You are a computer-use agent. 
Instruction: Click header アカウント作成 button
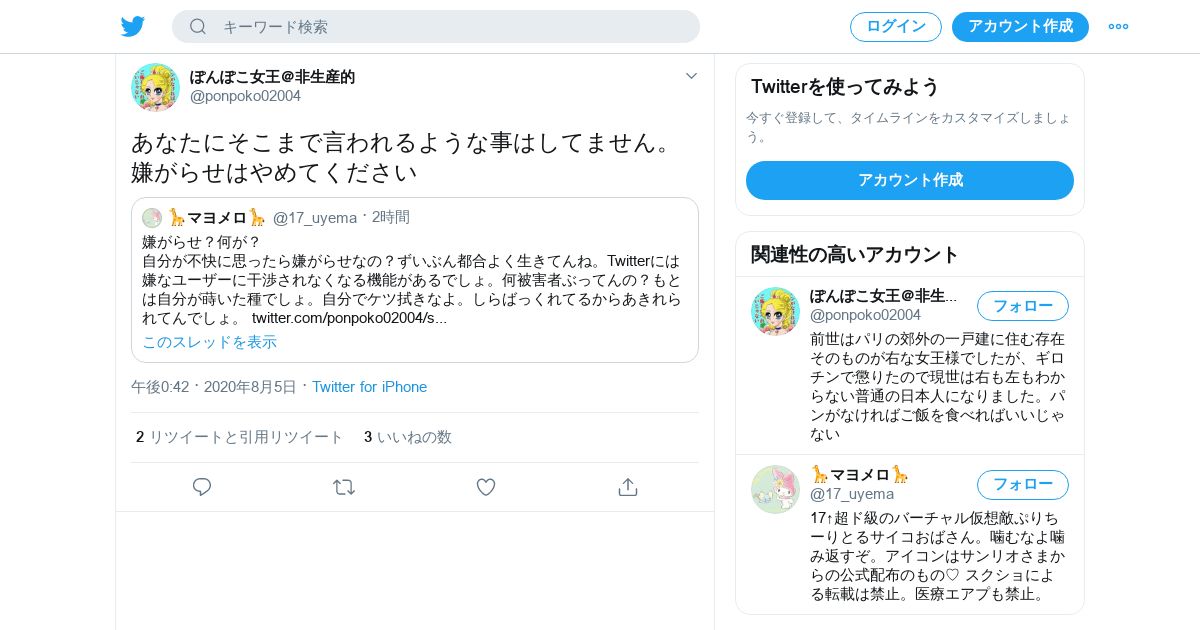pyautogui.click(x=1020, y=27)
